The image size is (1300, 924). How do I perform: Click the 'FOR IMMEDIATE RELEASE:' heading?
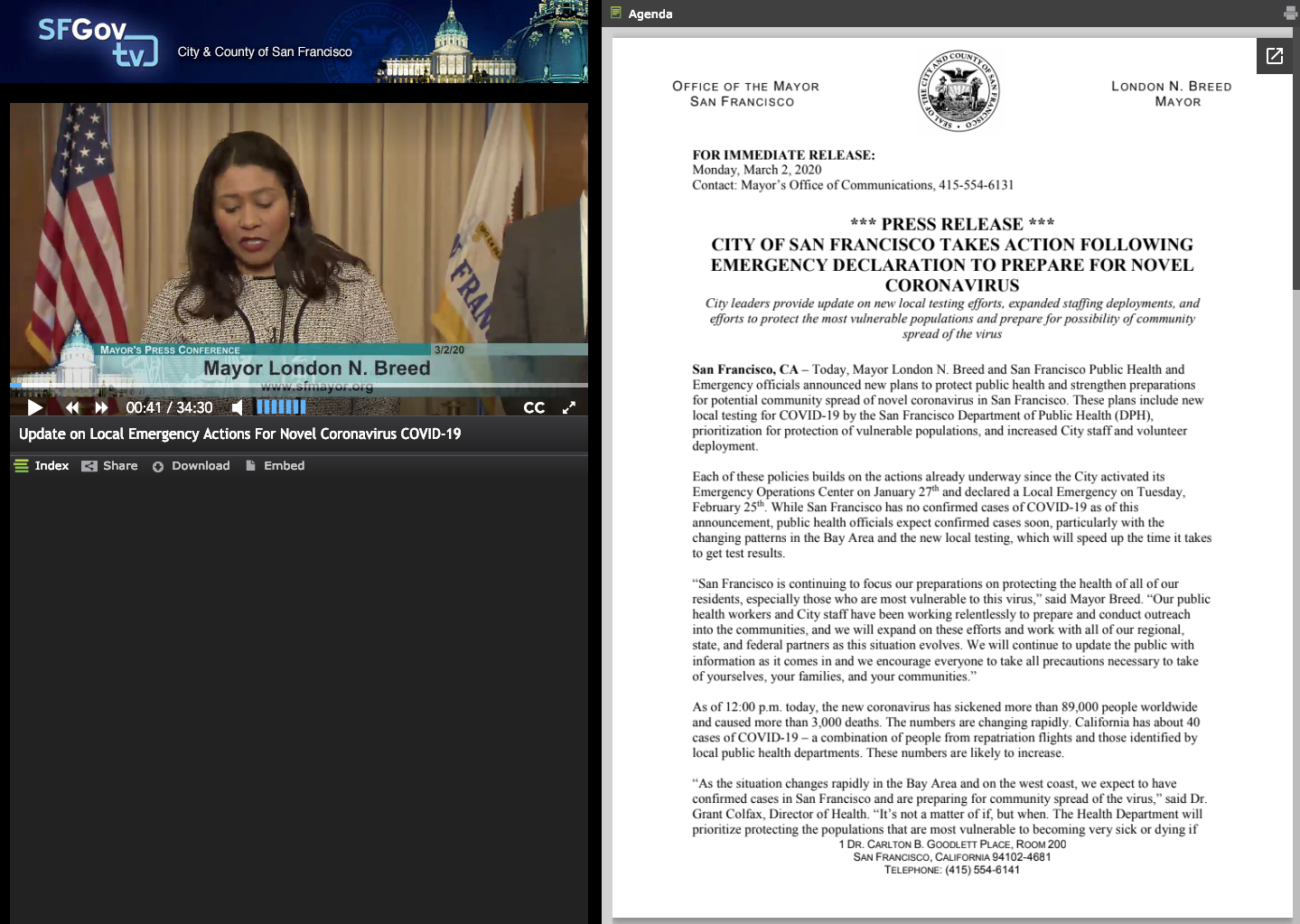pyautogui.click(x=783, y=155)
